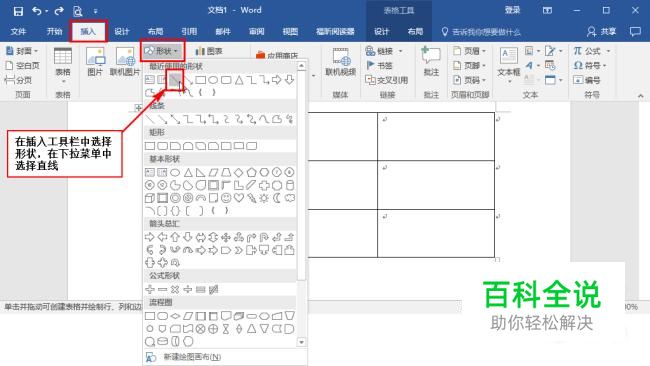The height and width of the screenshot is (366, 650).
Task: Insert the sun basic shape
Action: (x=264, y=198)
